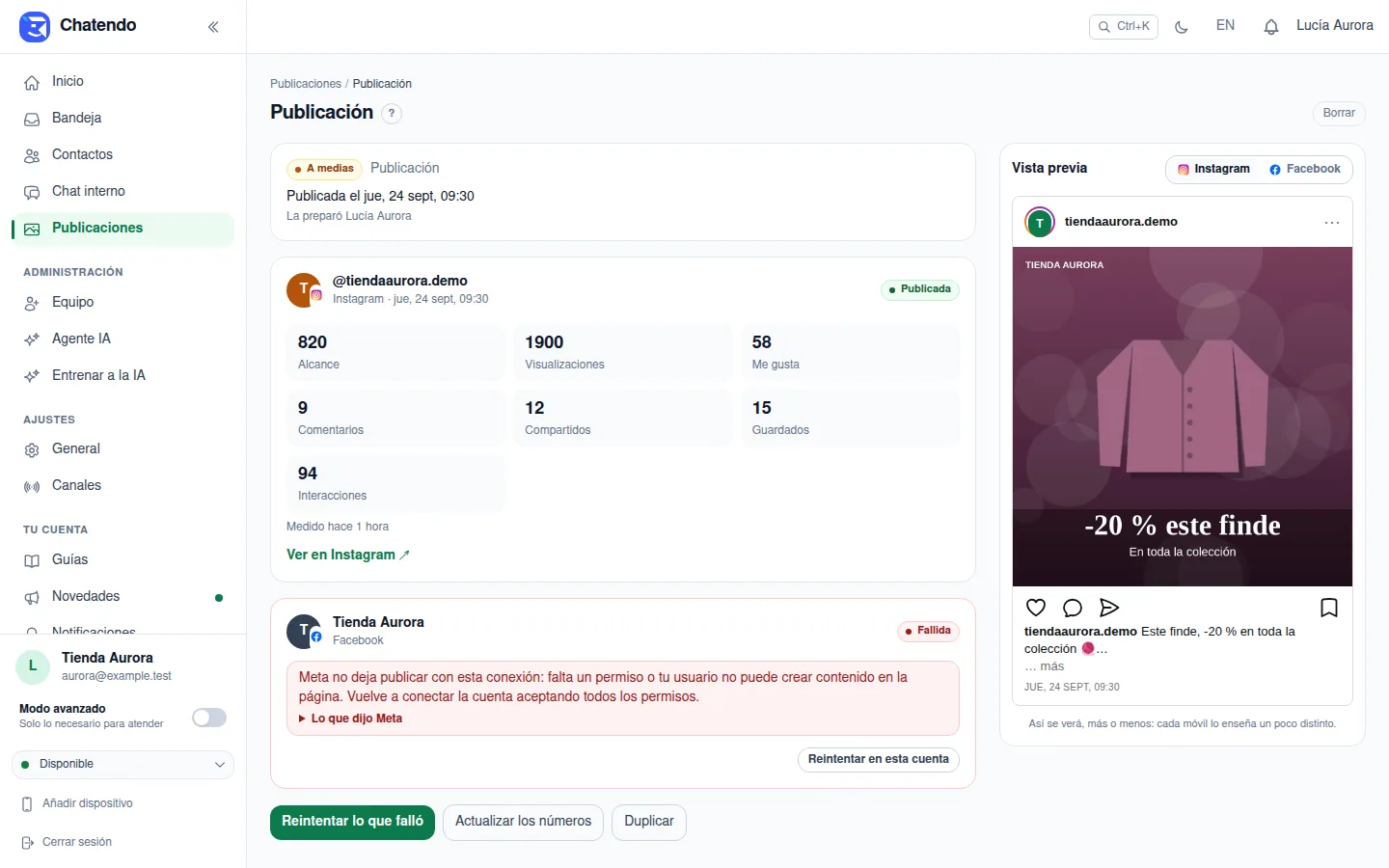Collapse the sidebar with double chevron

pos(213,27)
